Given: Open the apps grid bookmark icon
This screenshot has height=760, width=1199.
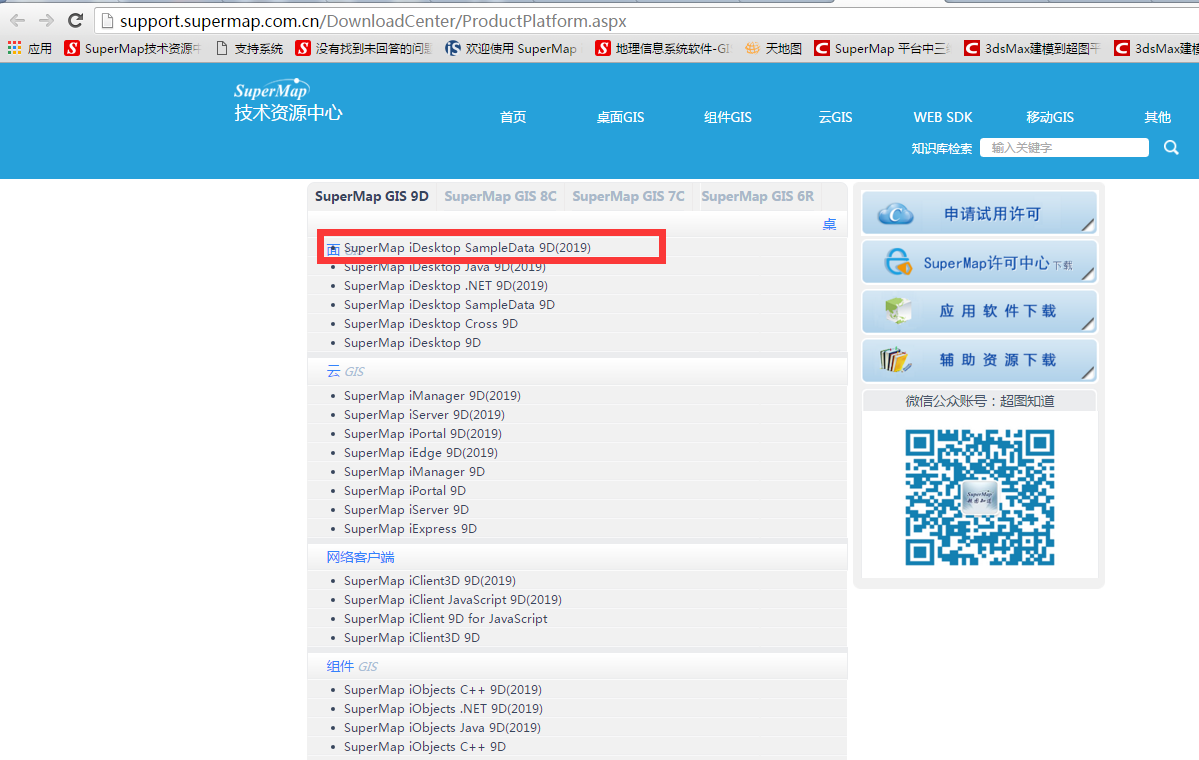Looking at the screenshot, I should pos(15,48).
